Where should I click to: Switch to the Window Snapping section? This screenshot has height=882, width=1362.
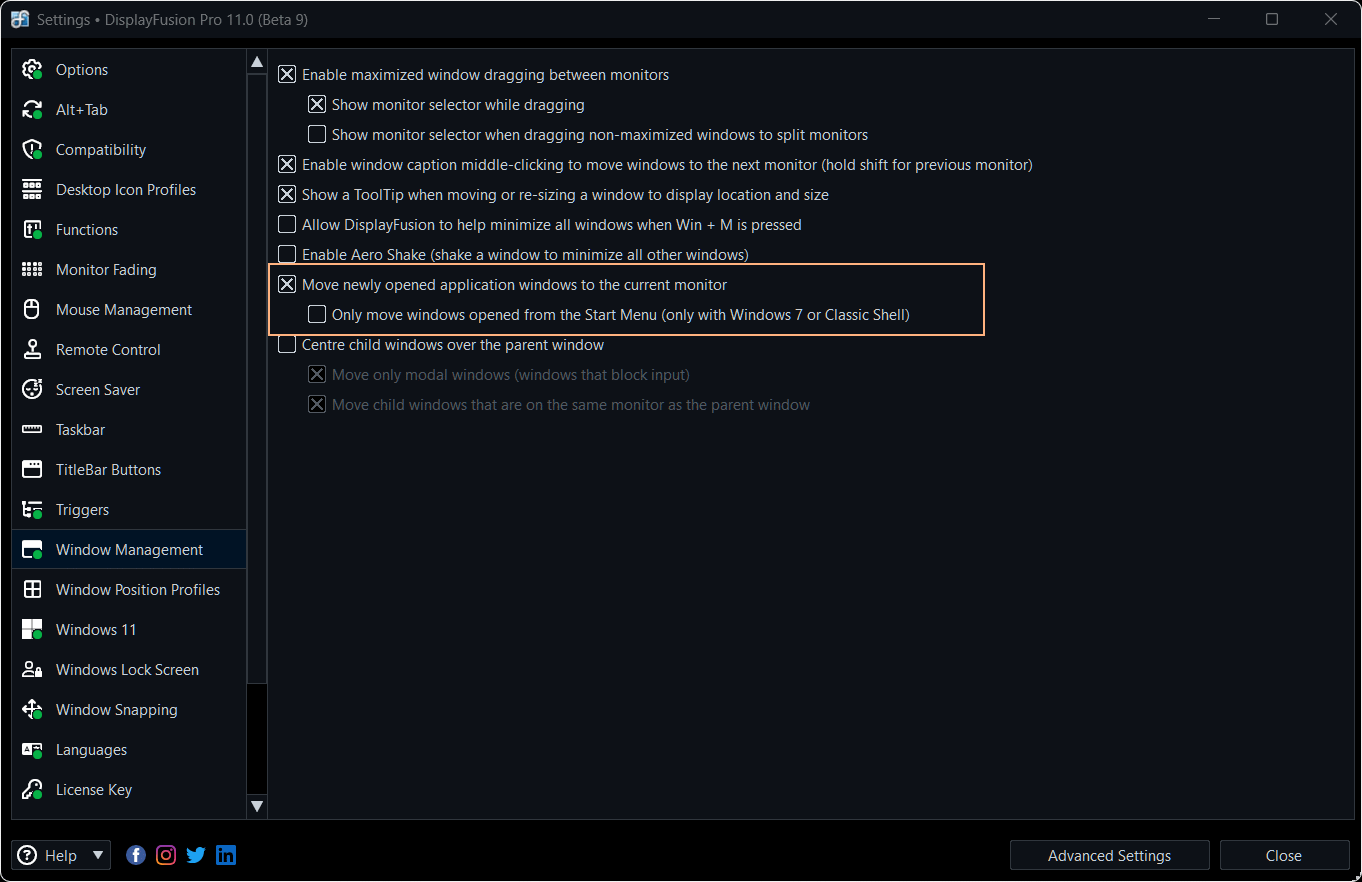tap(116, 710)
